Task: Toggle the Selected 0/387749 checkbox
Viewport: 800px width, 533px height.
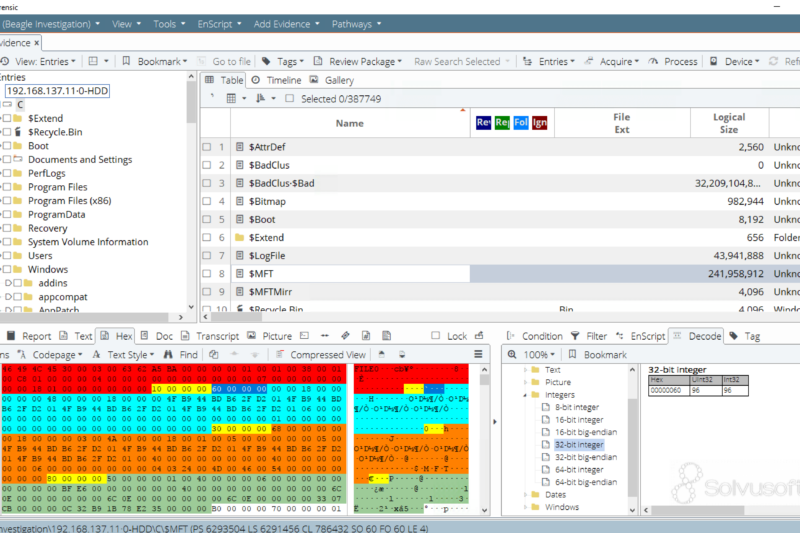Action: pyautogui.click(x=289, y=98)
